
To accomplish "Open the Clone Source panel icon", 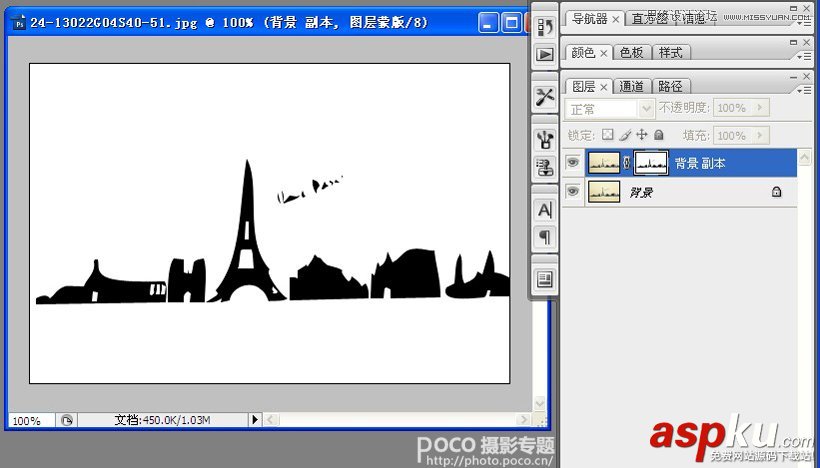I will pyautogui.click(x=545, y=166).
